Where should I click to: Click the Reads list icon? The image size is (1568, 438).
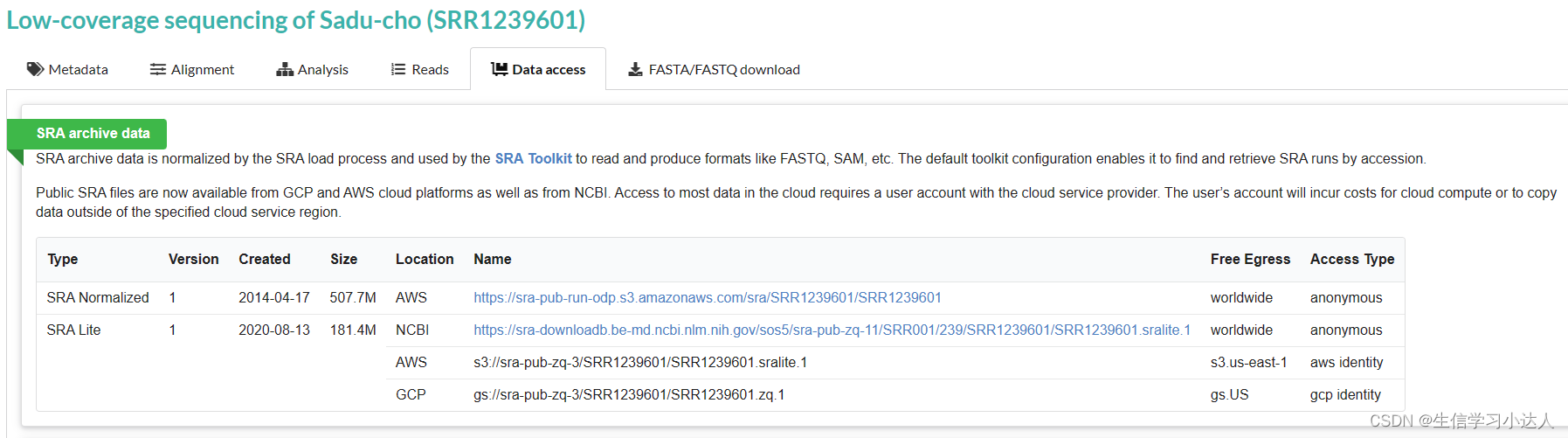(x=398, y=69)
